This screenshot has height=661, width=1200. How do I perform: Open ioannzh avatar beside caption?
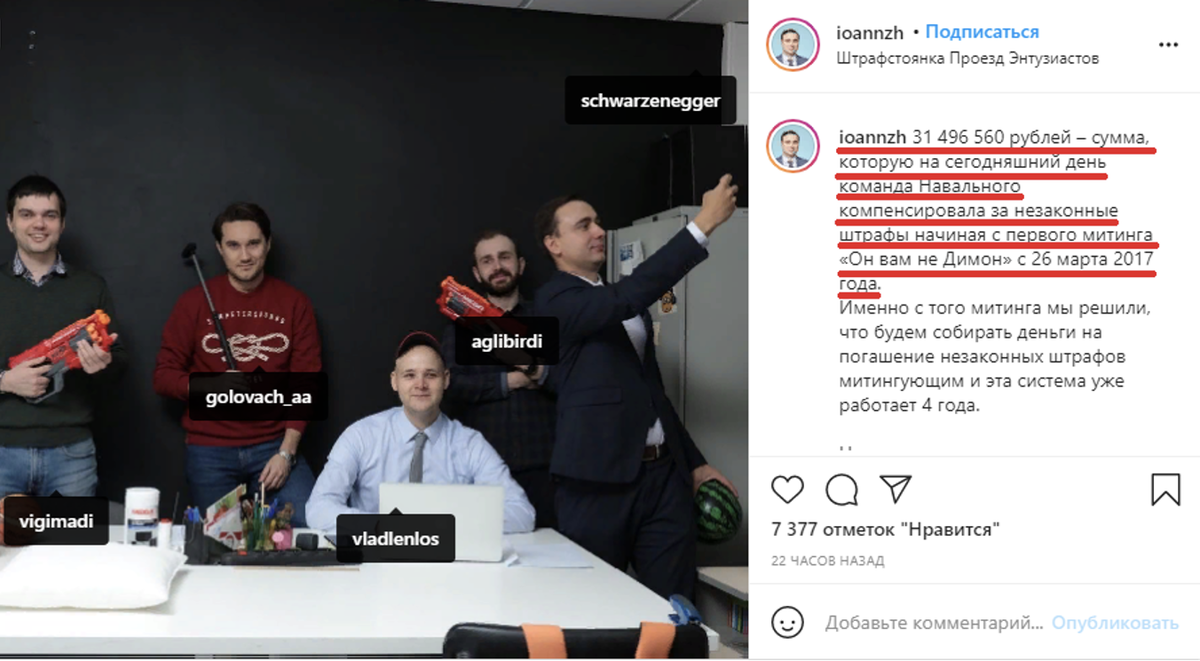(x=793, y=148)
